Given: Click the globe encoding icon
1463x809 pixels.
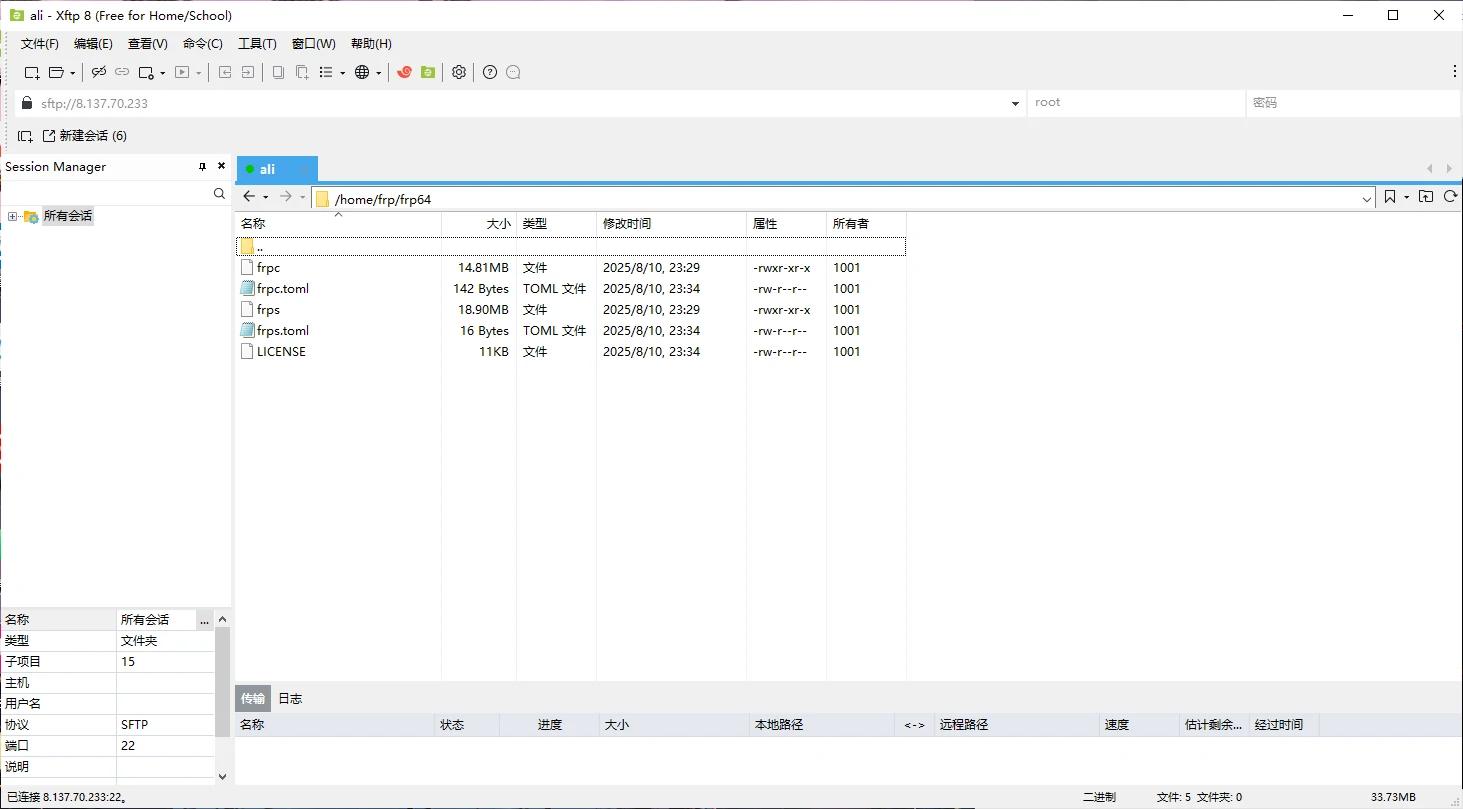Looking at the screenshot, I should (362, 72).
